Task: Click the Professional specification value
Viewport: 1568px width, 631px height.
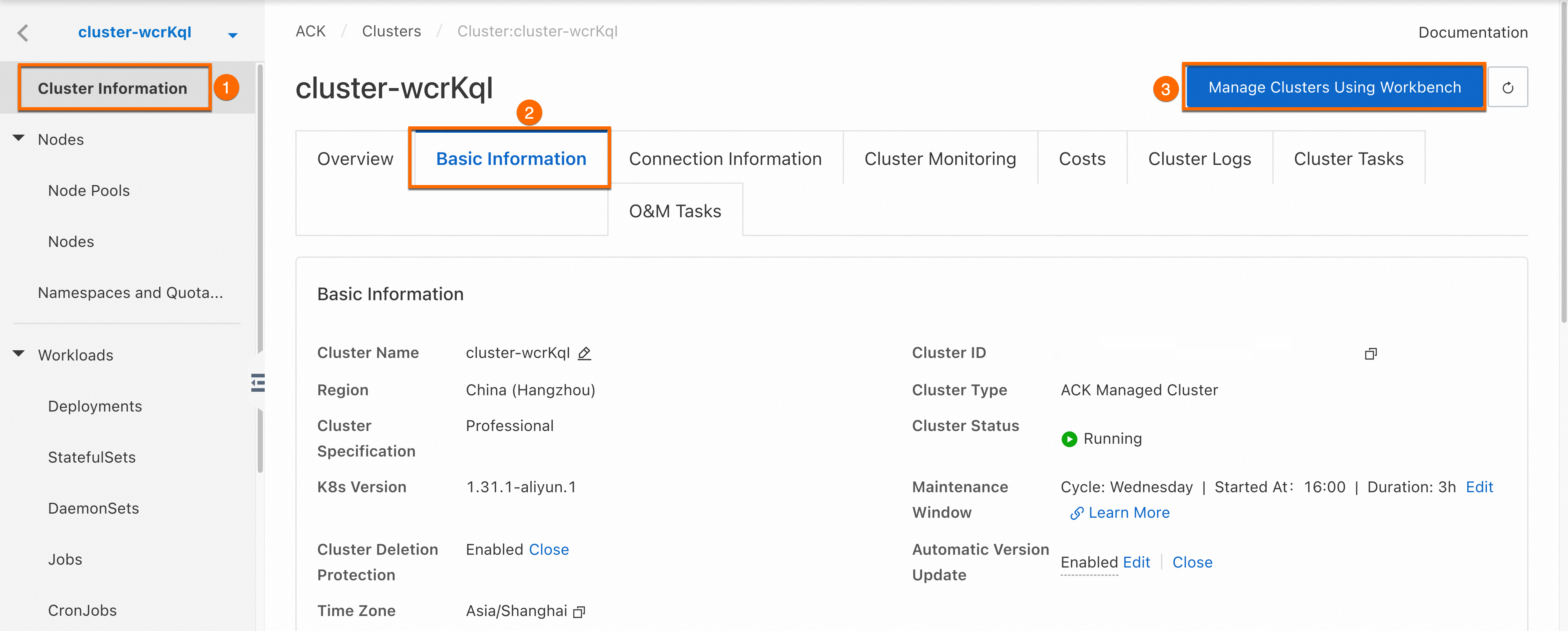Action: (510, 426)
